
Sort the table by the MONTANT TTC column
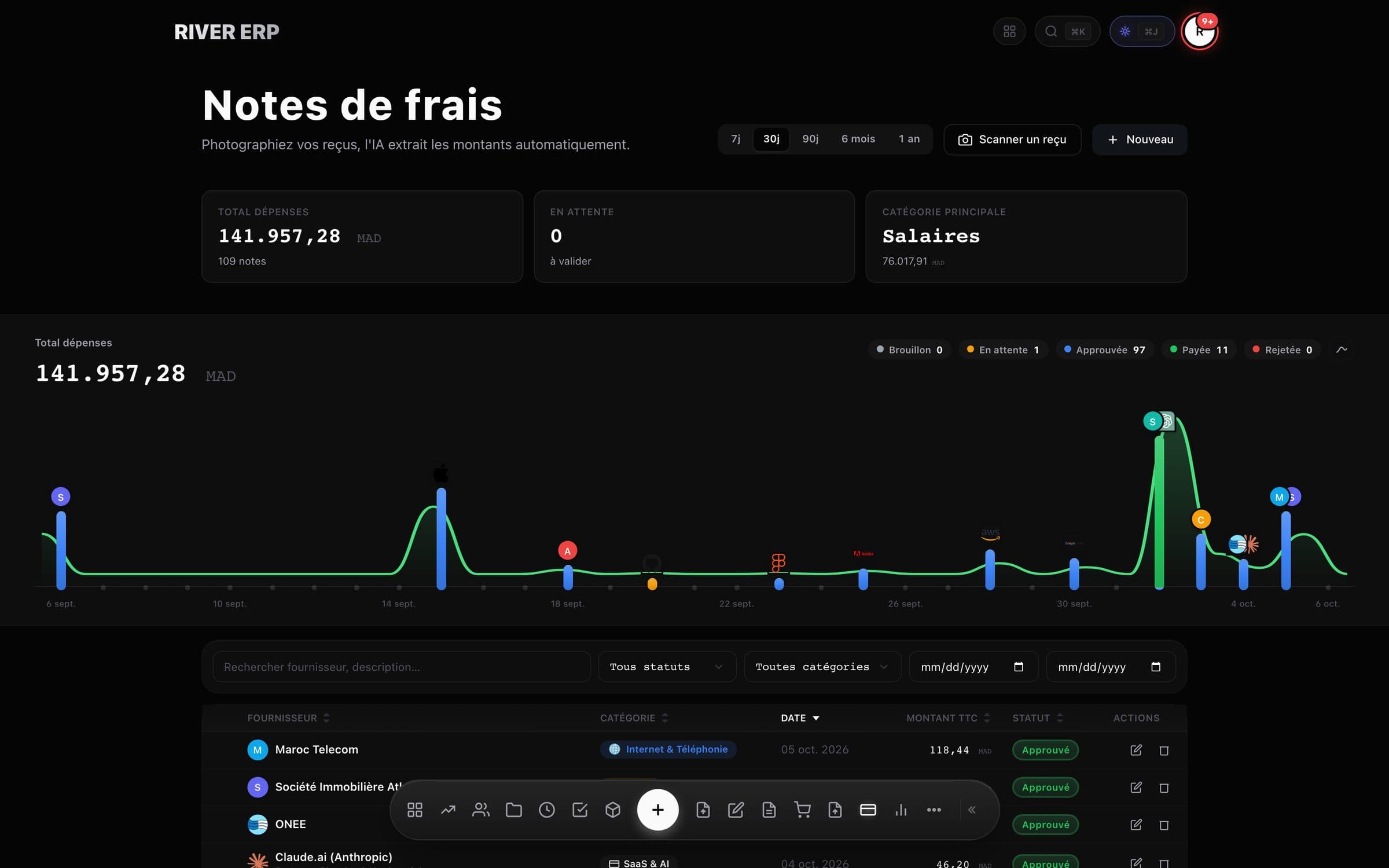pyautogui.click(x=948, y=718)
